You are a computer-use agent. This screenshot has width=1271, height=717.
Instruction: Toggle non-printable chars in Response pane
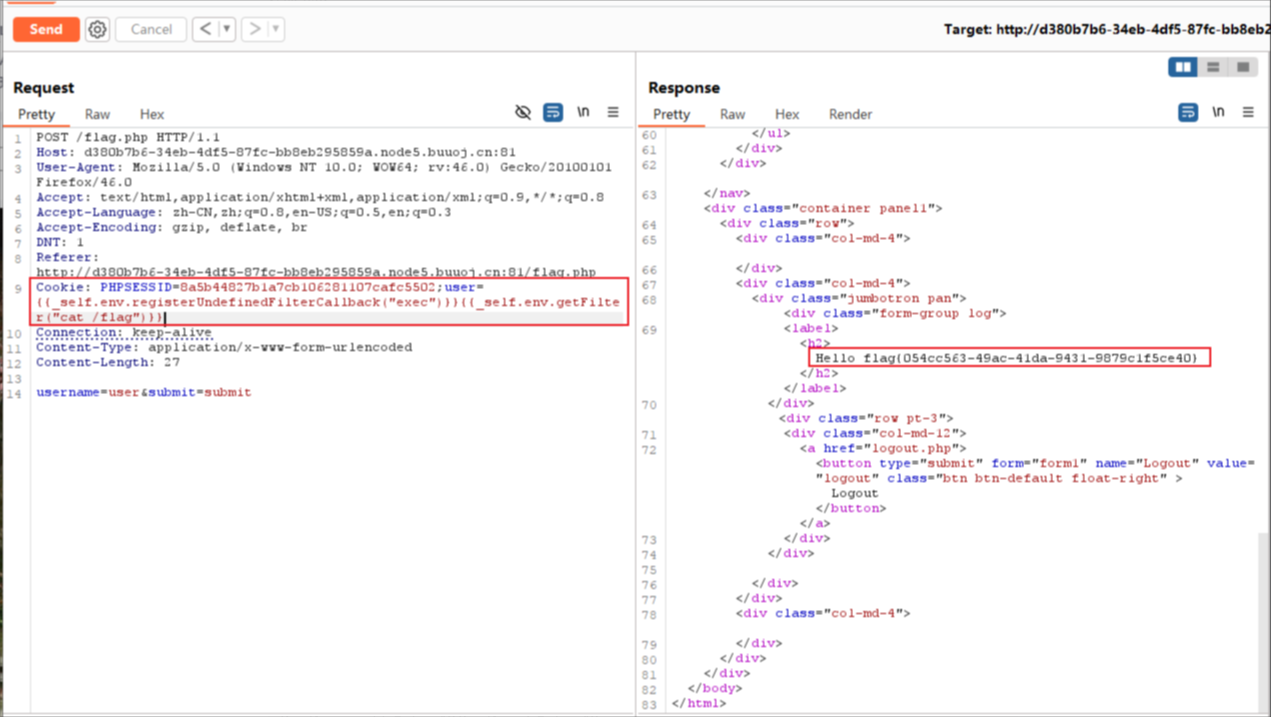(1218, 112)
